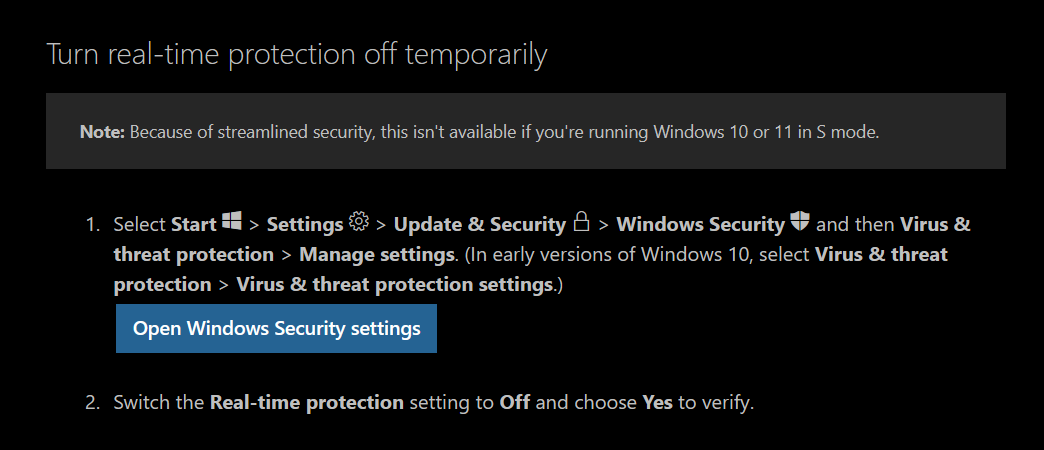Screen dimensions: 1044x450
Task: Click the Windows Start logo icon
Action: [232, 221]
